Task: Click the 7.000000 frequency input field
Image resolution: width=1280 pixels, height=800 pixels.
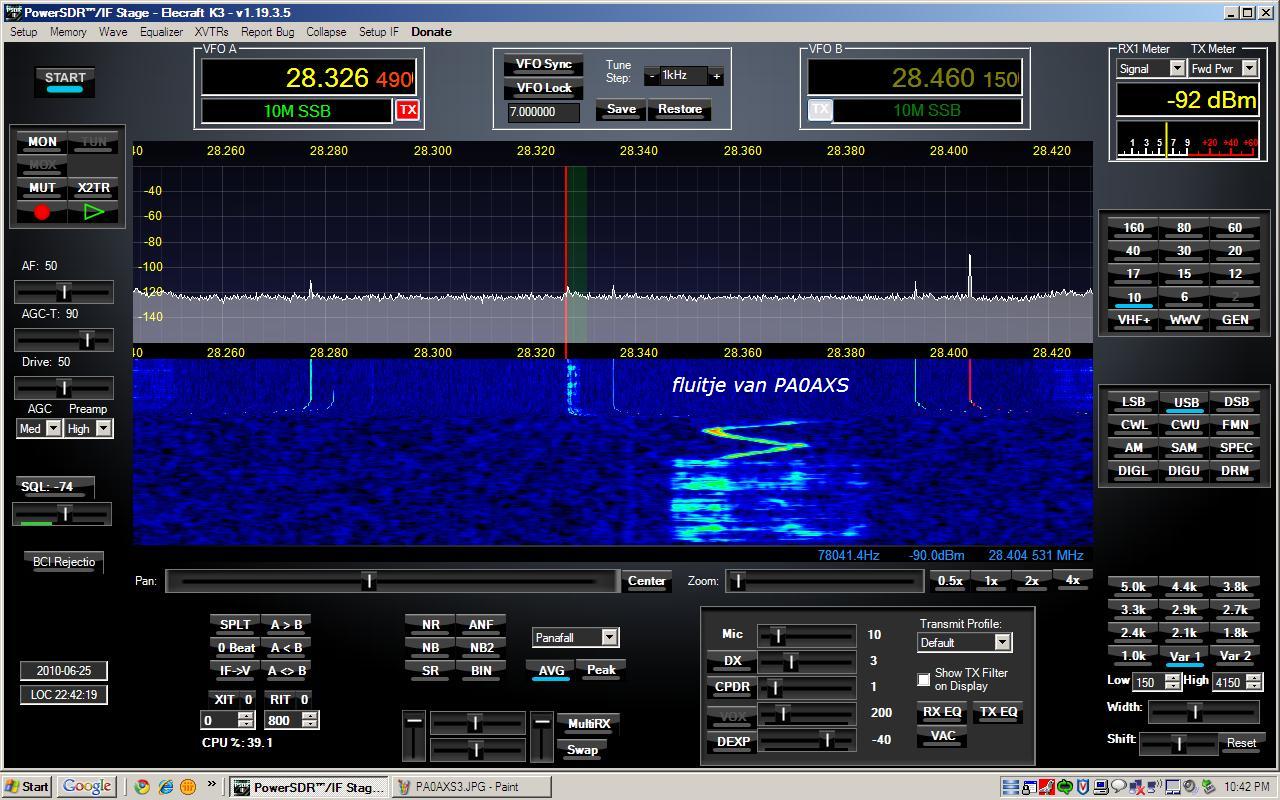Action: click(543, 112)
